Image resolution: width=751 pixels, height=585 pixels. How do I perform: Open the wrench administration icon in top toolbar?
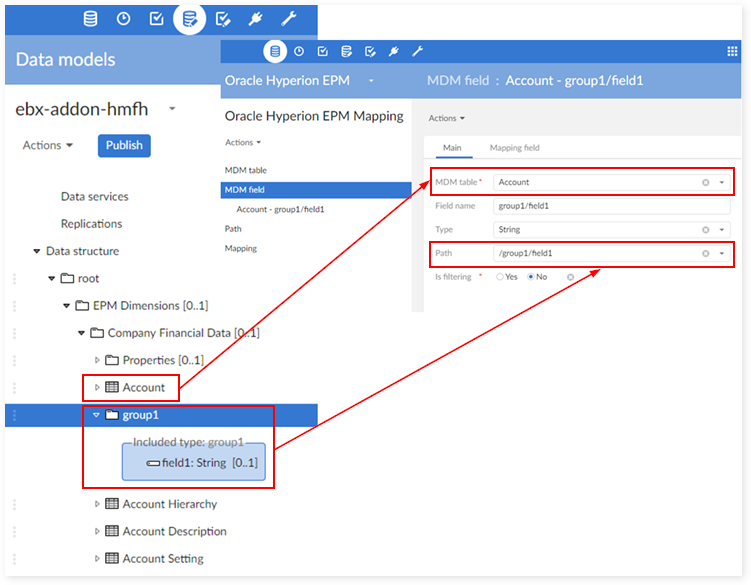(288, 19)
